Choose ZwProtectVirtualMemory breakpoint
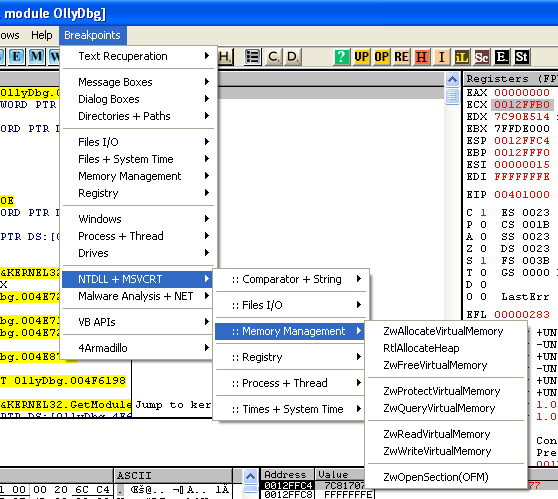This screenshot has width=558, height=499. (446, 391)
